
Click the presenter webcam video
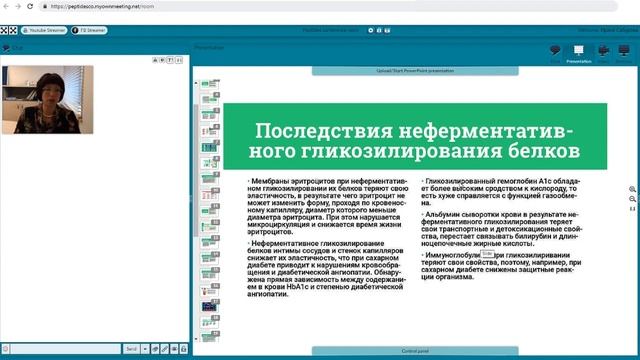pos(48,100)
